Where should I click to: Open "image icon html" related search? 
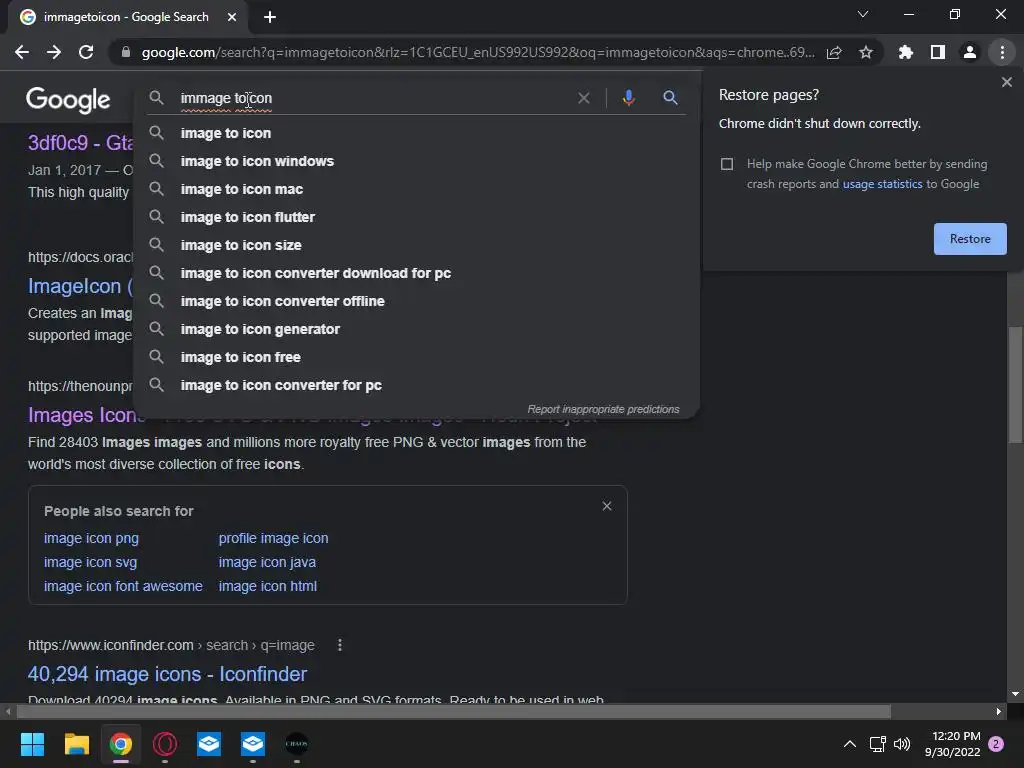[x=268, y=586]
